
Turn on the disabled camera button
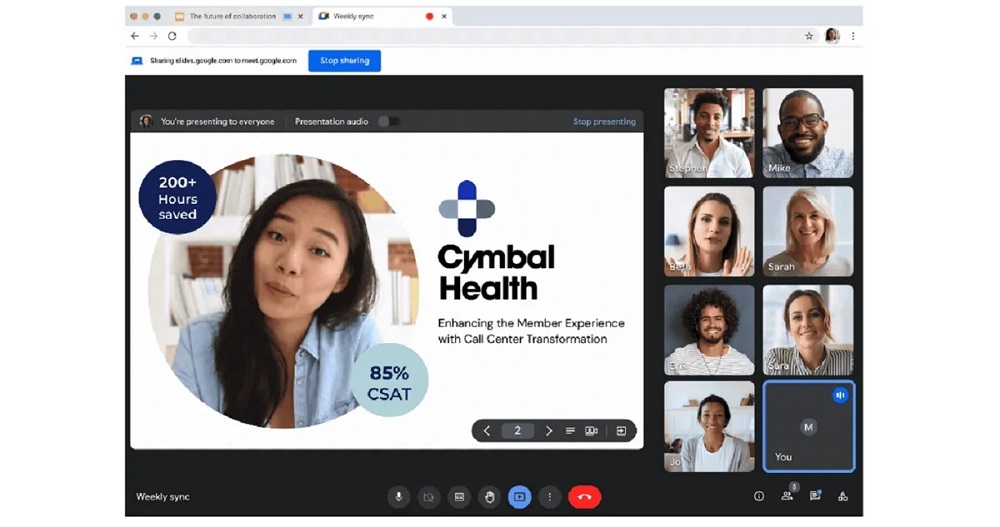click(429, 496)
